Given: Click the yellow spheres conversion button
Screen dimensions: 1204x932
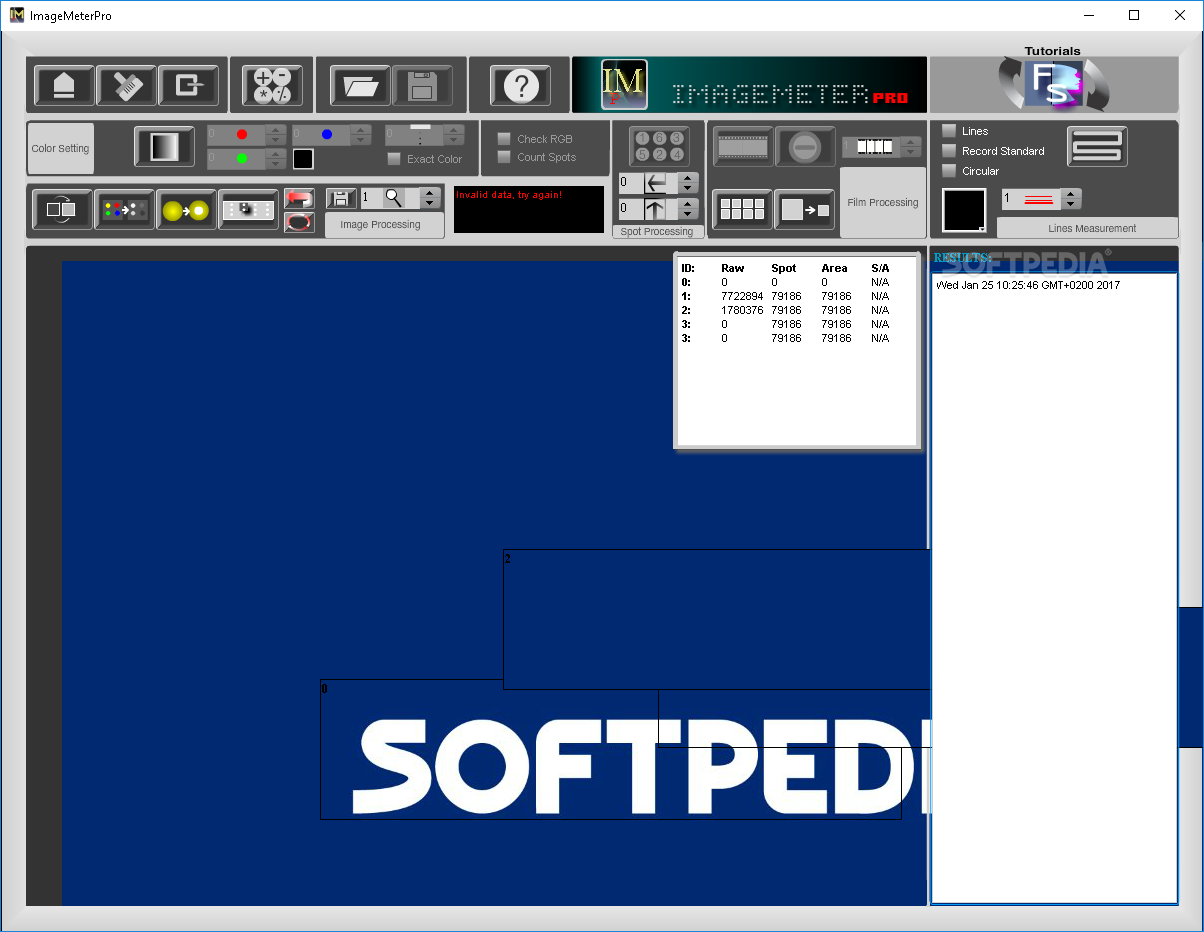Looking at the screenshot, I should (x=186, y=210).
